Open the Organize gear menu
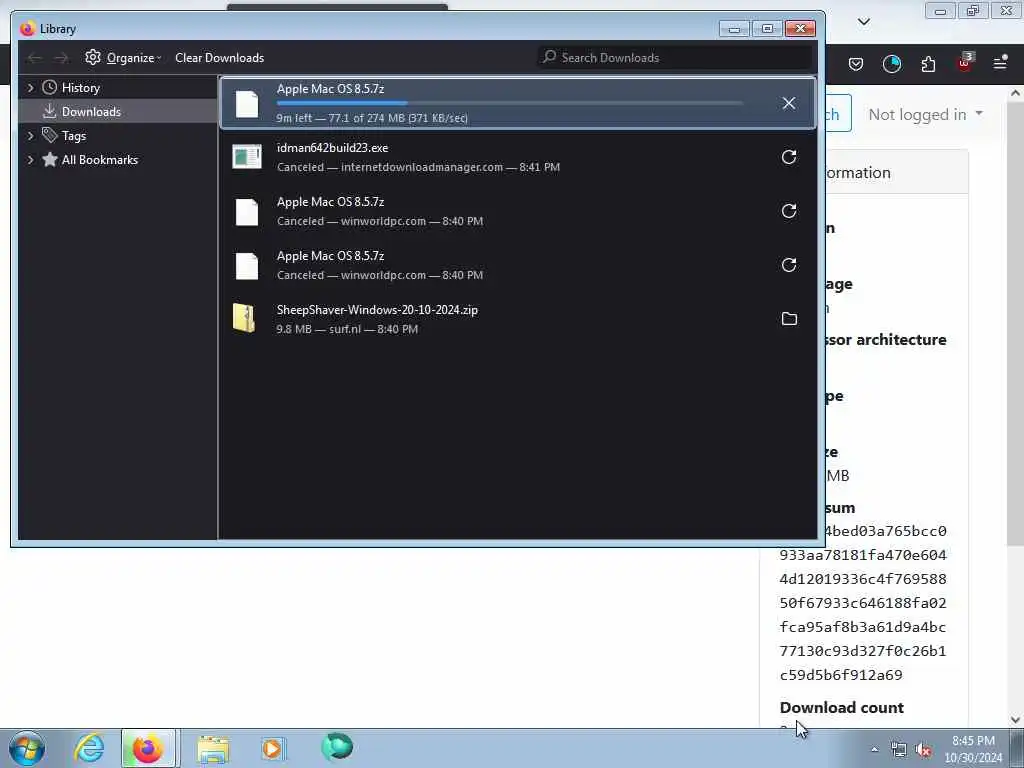The image size is (1024, 768). [x=123, y=57]
